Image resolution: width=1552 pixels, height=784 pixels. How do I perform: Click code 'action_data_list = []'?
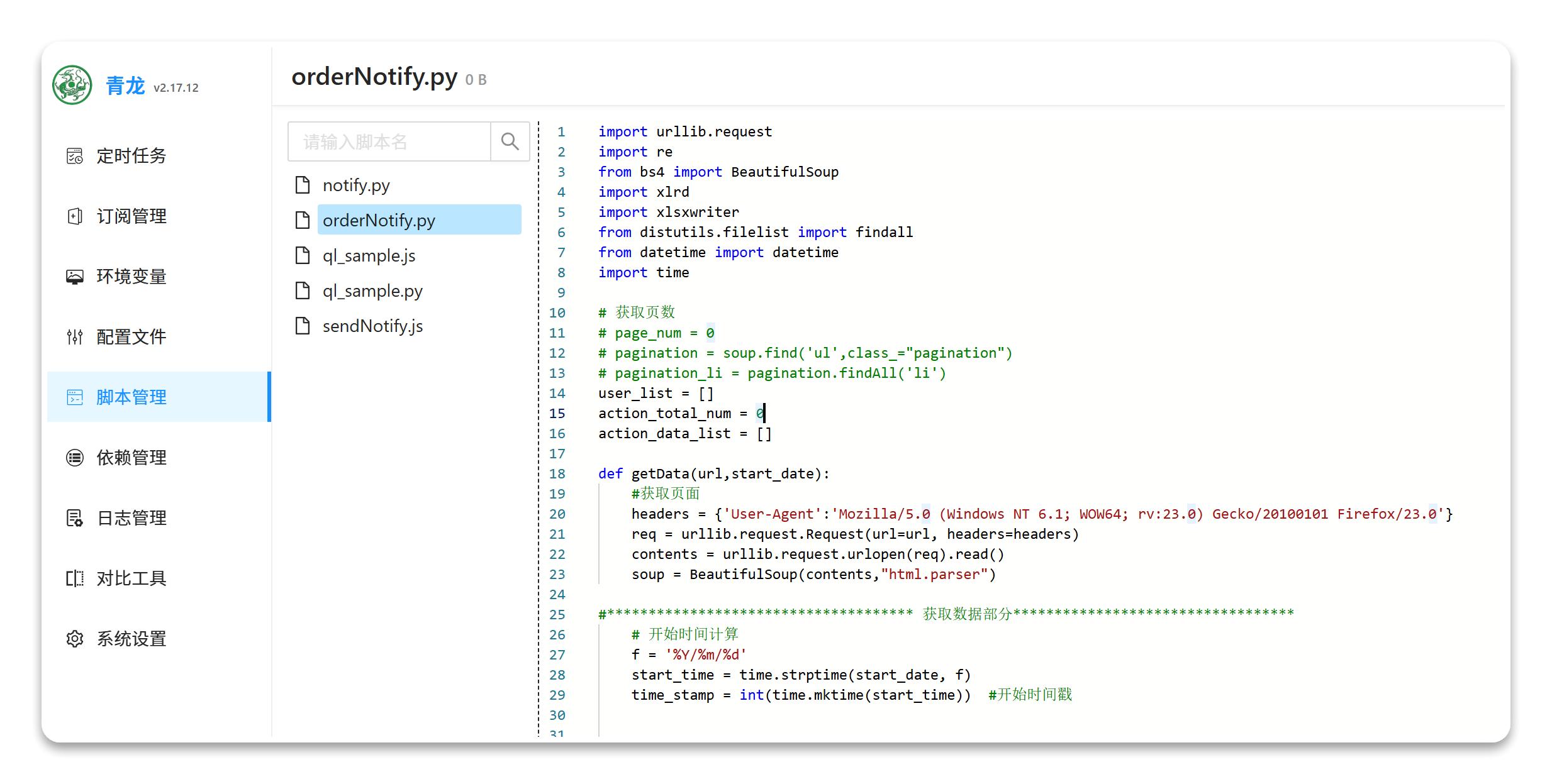pos(685,434)
